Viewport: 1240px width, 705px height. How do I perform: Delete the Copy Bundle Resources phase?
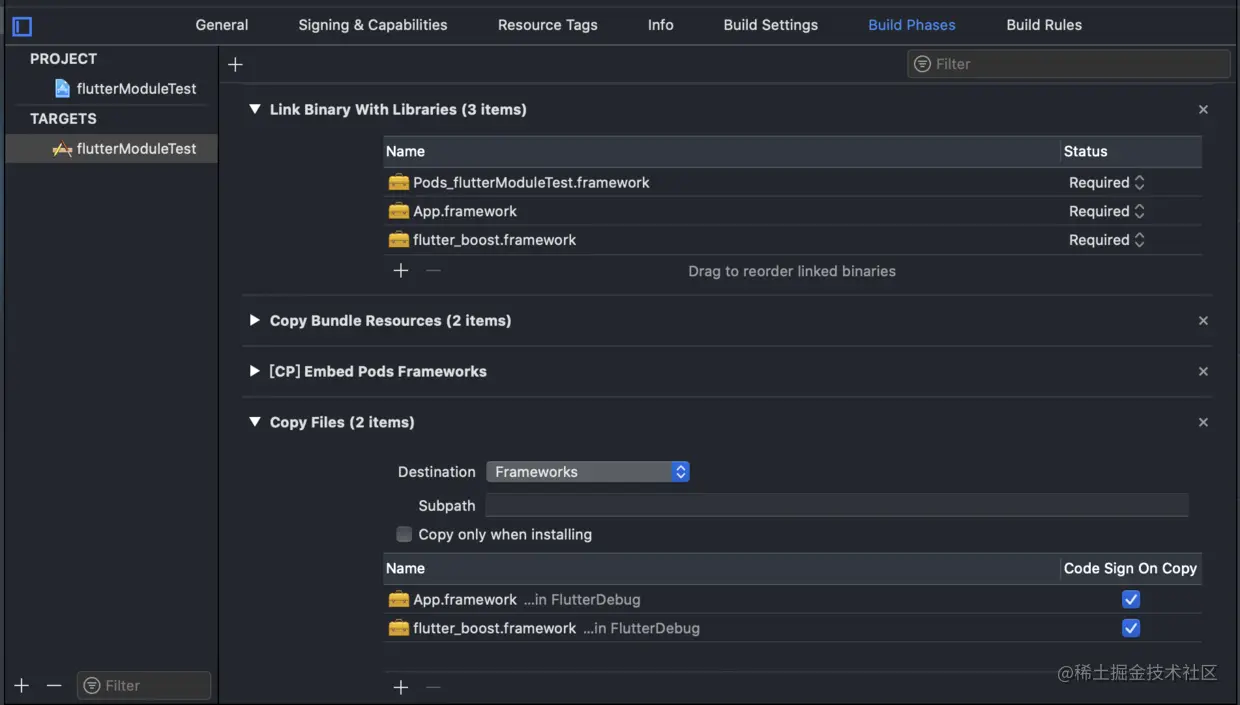click(x=1203, y=321)
